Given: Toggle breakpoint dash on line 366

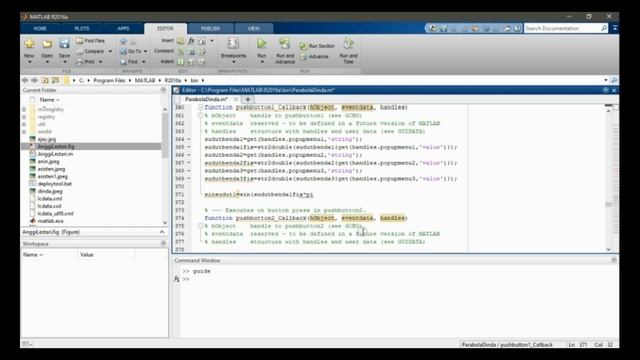Looking at the screenshot, I should click(x=189, y=155).
